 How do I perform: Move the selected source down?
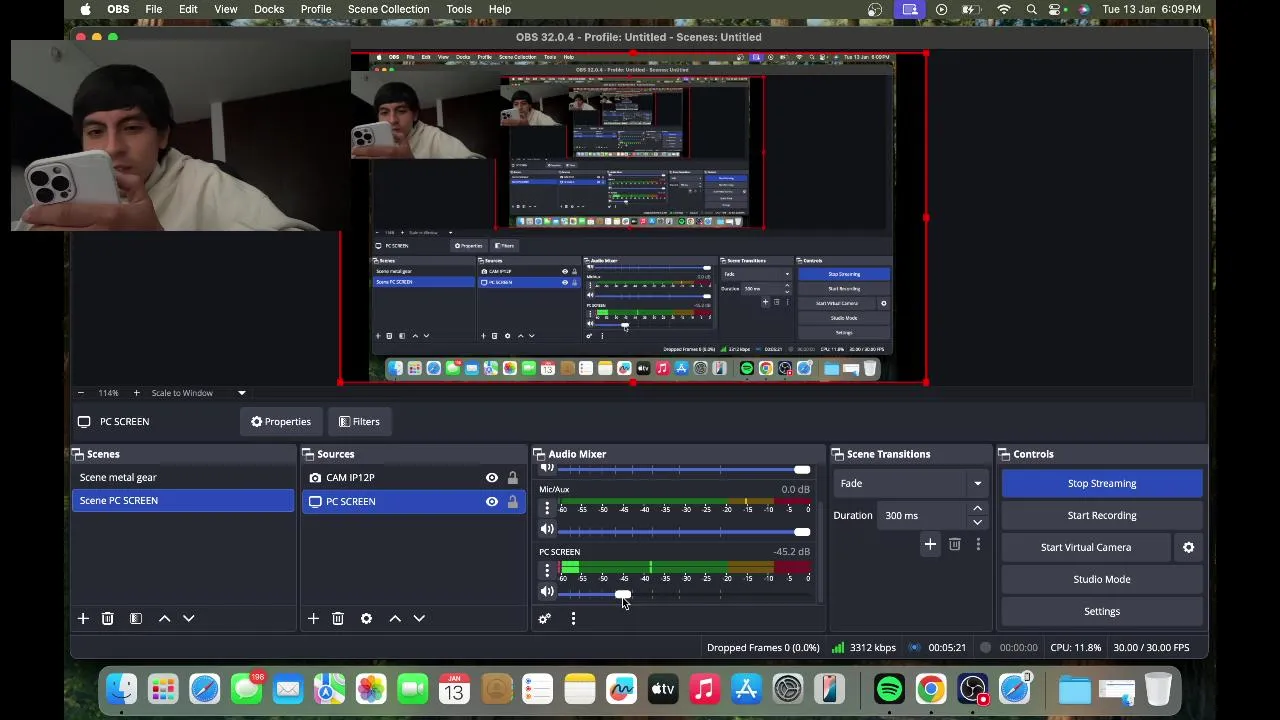click(x=419, y=619)
